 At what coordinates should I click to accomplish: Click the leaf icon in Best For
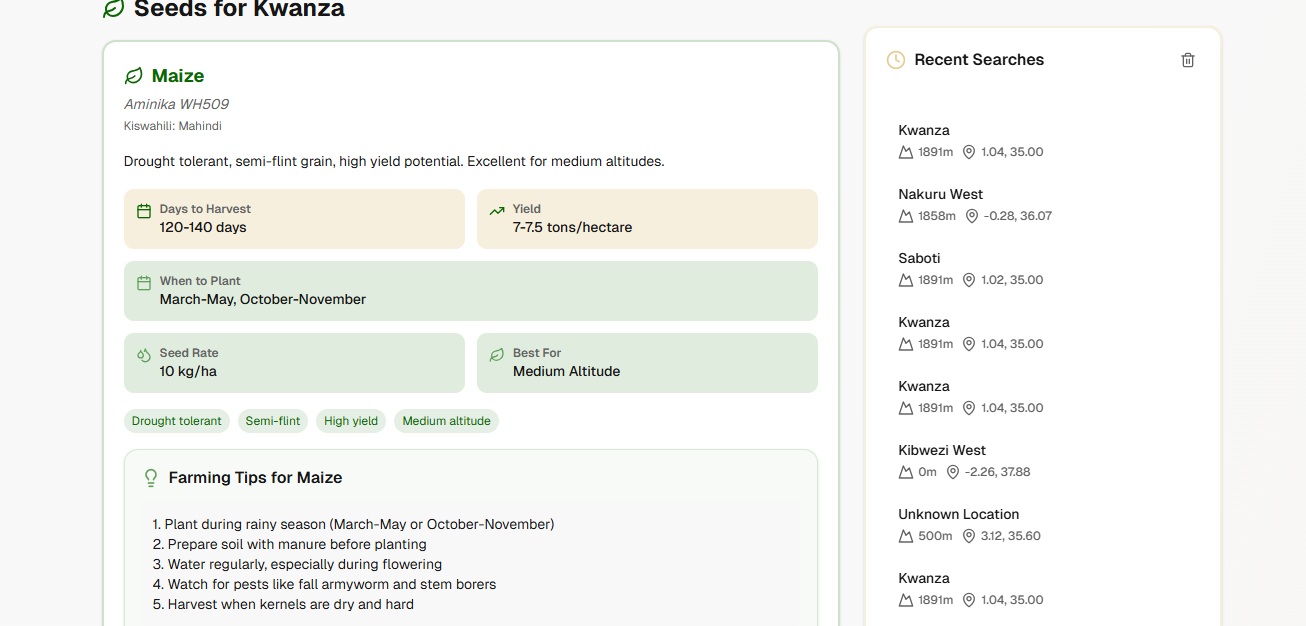497,355
